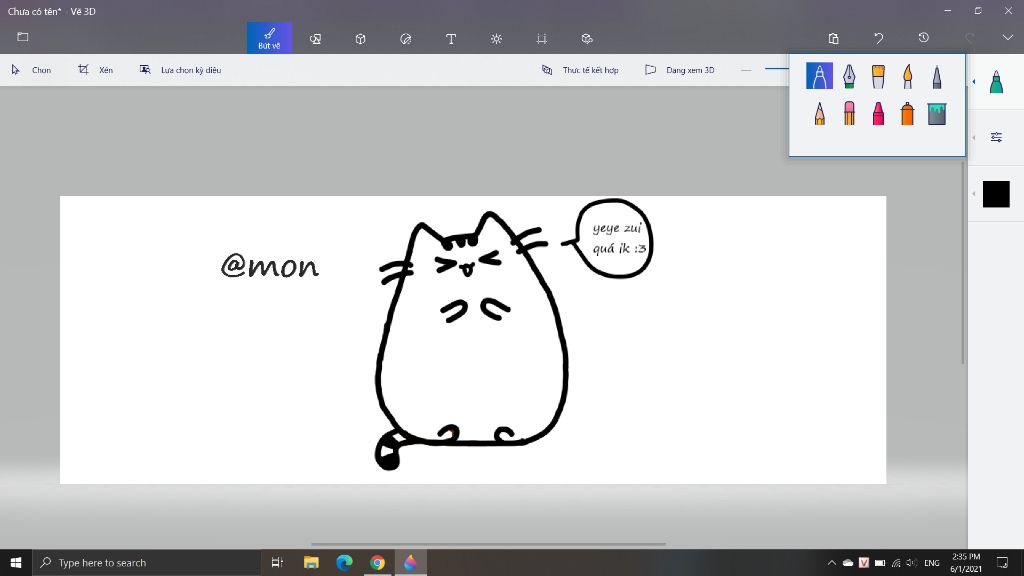The image size is (1024, 576).
Task: Click the Undo arrow
Action: (x=878, y=39)
